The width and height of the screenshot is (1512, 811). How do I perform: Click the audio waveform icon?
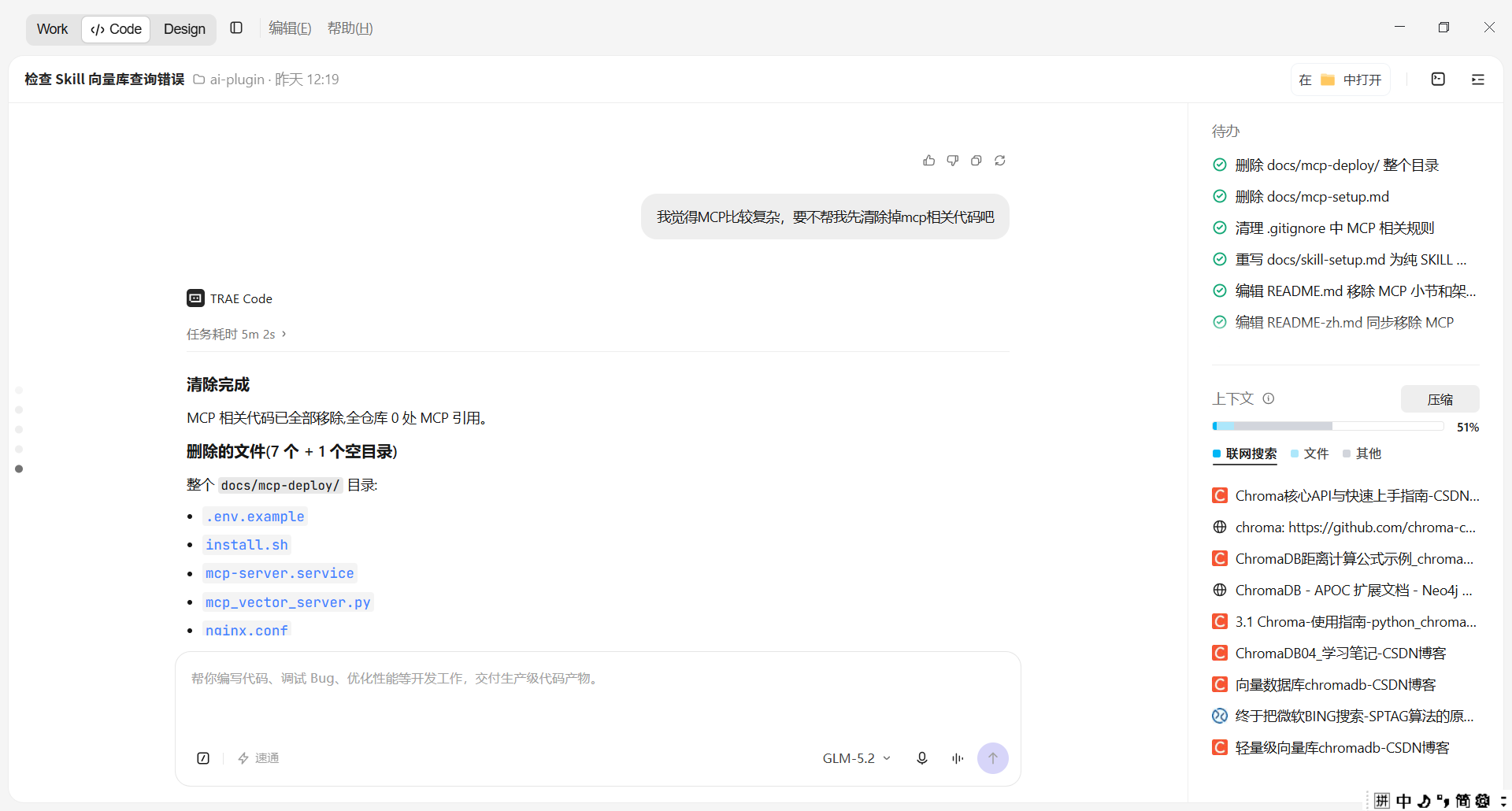pos(958,758)
